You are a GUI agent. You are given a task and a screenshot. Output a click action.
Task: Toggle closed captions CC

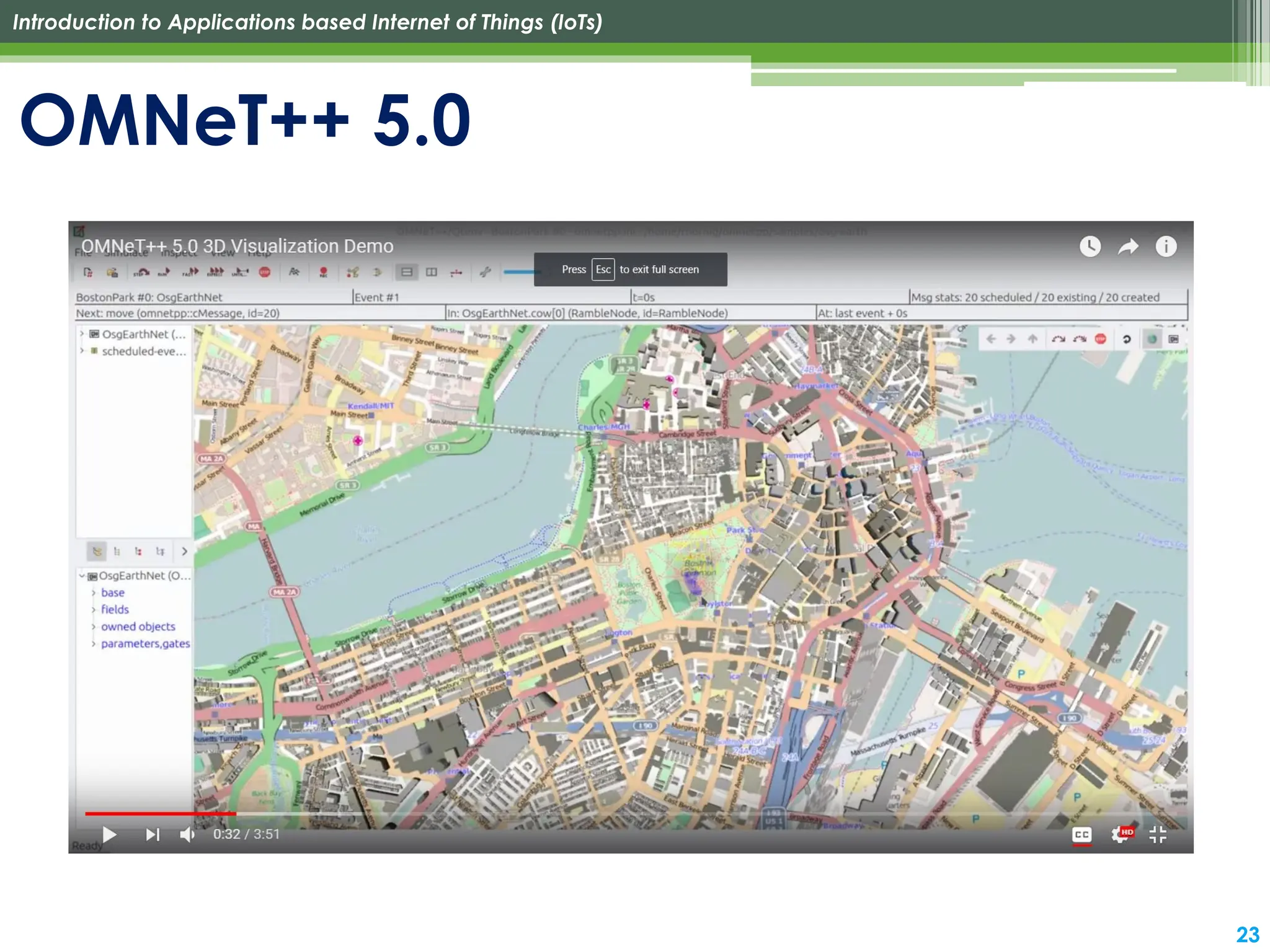point(1081,835)
